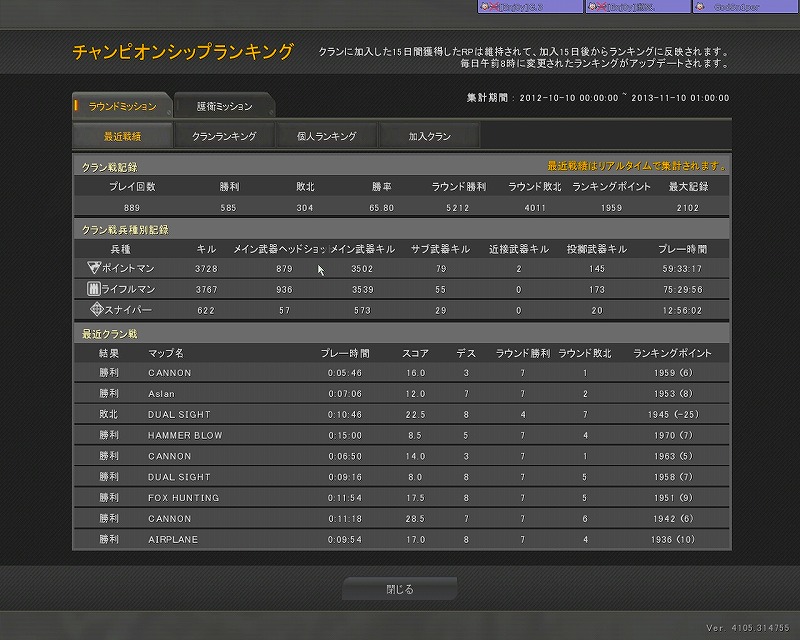Open the クランランキング sub-tab
Viewport: 800px width, 640px height.
pos(224,135)
